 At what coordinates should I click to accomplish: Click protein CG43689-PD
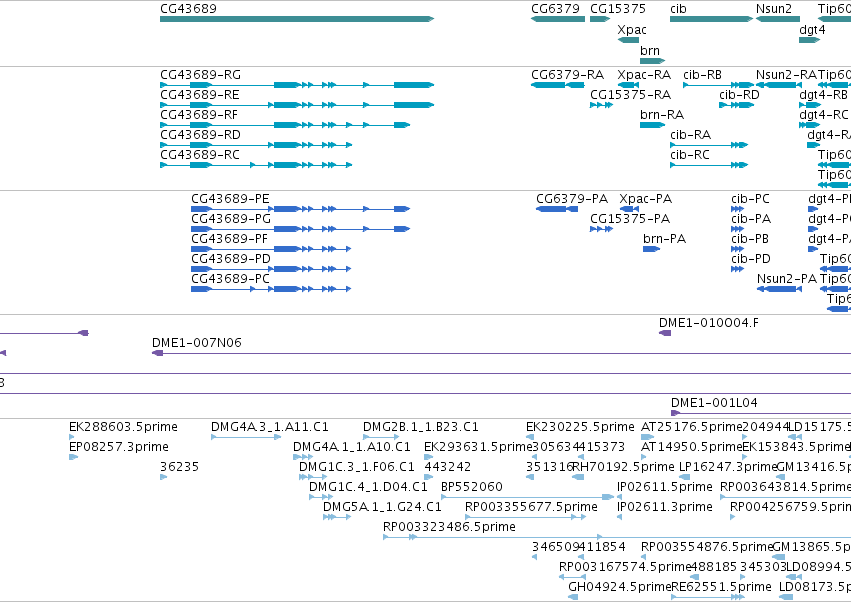coord(271,269)
